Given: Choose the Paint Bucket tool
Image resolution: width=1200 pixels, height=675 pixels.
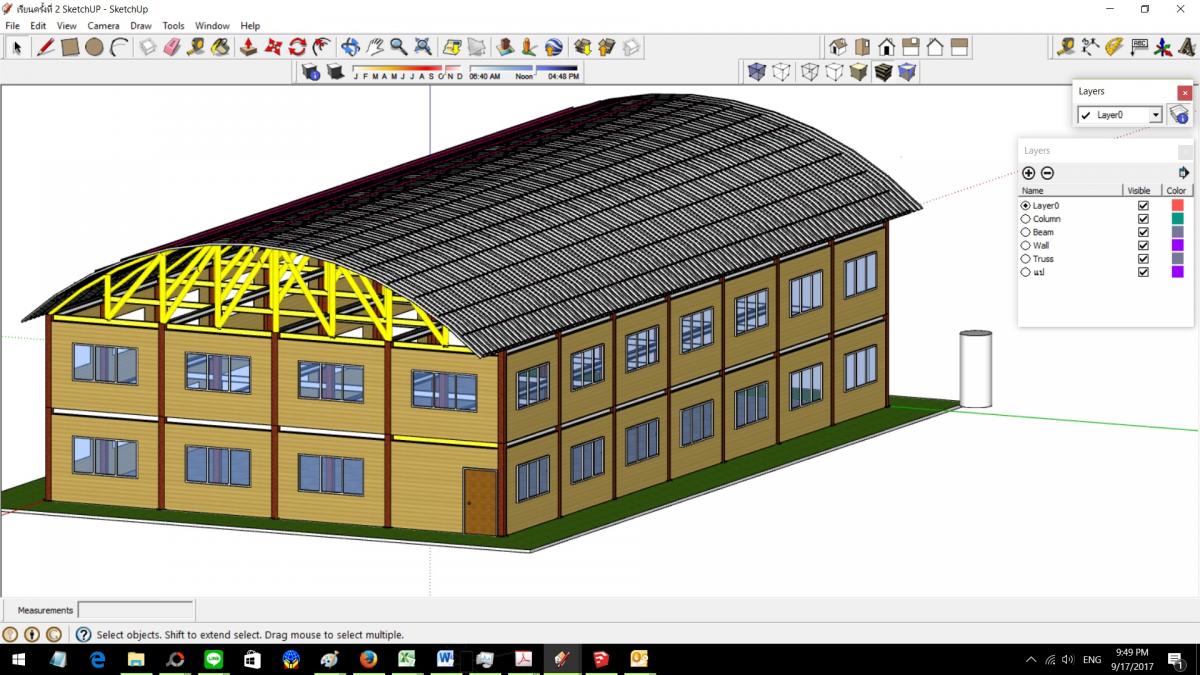Looking at the screenshot, I should (x=220, y=47).
